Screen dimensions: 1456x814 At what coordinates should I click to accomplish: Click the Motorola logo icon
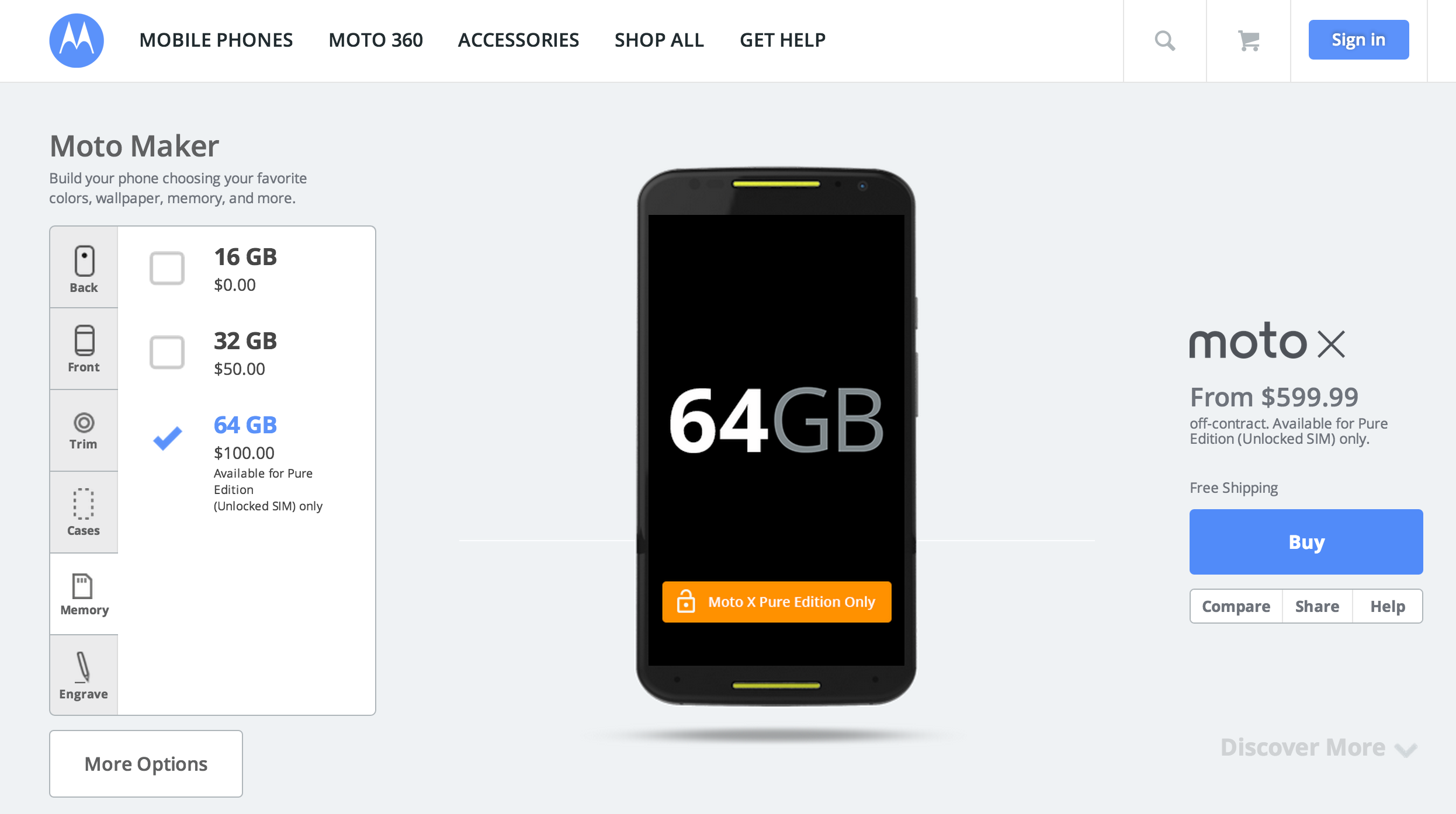[77, 40]
